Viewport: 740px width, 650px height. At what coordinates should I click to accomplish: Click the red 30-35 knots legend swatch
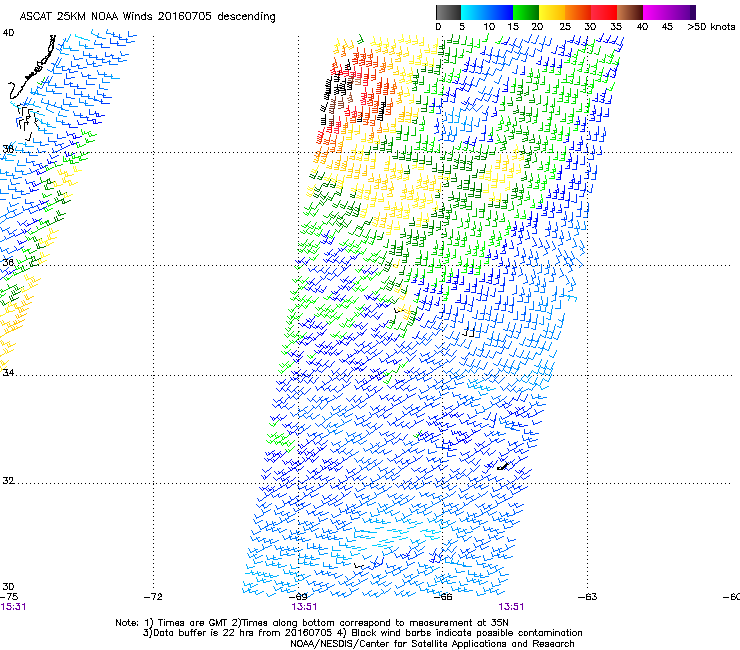604,12
